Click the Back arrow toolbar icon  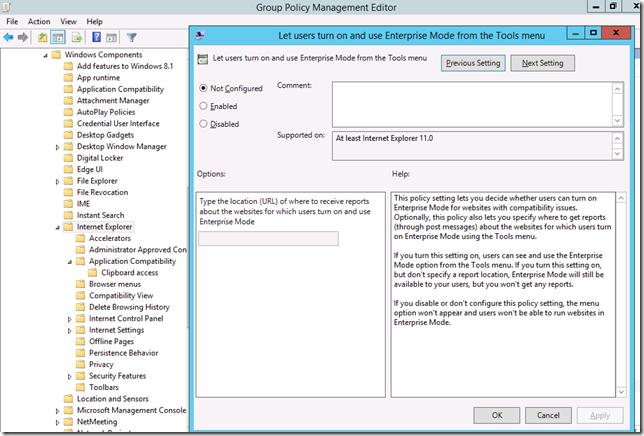10,38
